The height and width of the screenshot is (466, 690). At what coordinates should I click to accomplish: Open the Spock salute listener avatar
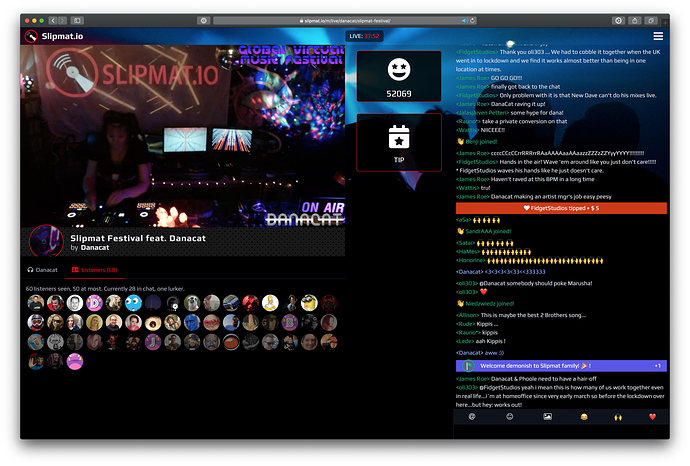[36, 362]
